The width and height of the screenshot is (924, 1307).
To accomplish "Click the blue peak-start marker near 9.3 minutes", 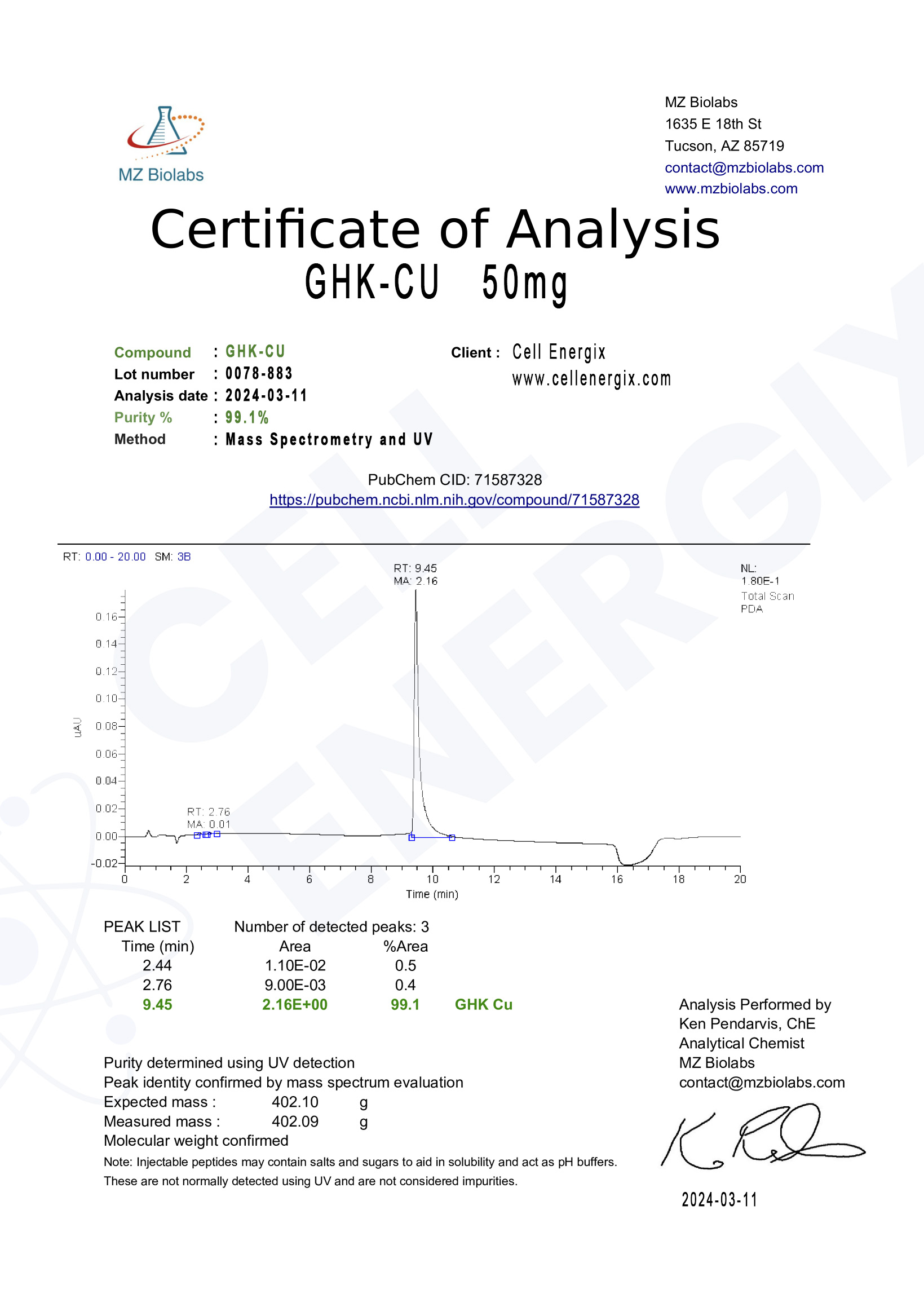I will 412,837.
